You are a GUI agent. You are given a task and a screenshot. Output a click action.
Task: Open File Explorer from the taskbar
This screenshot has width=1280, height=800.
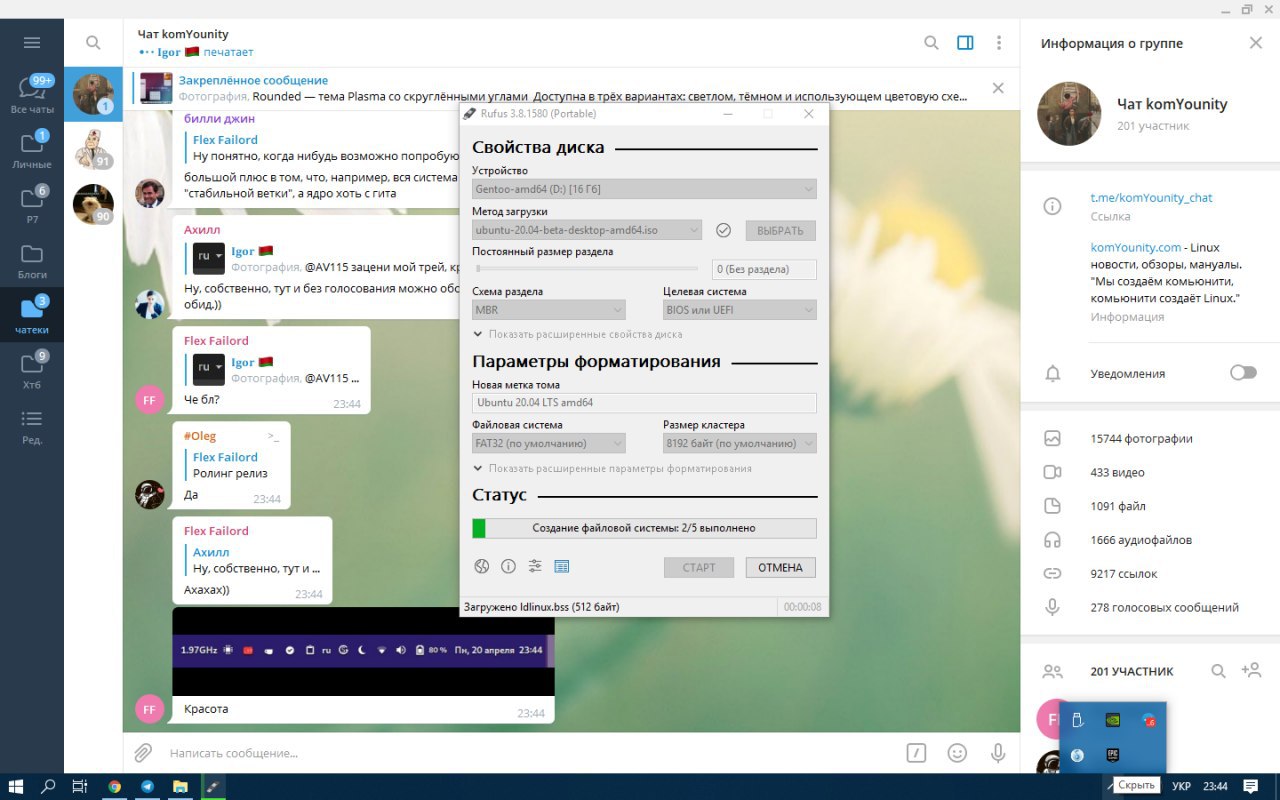pos(180,787)
